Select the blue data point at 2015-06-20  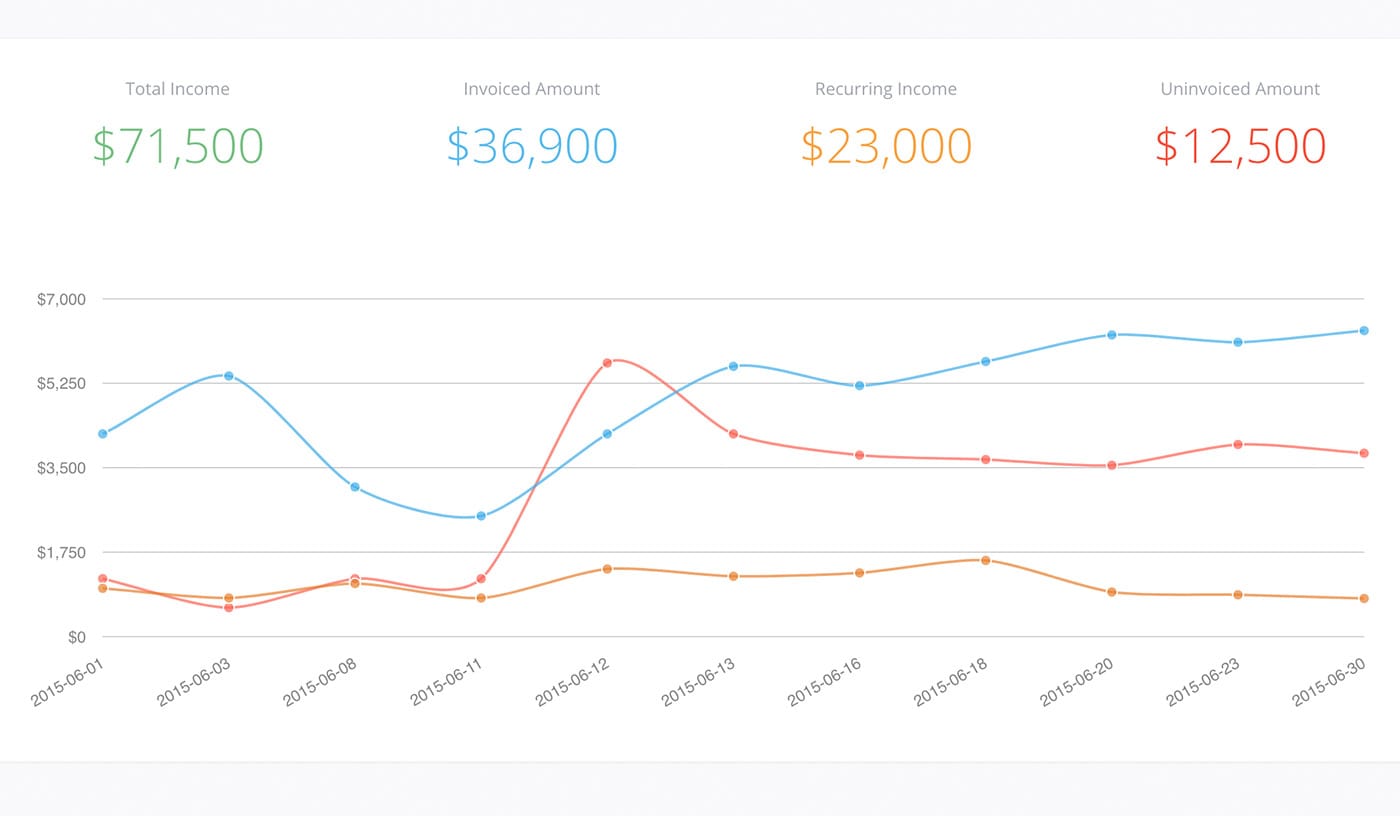pos(1111,335)
